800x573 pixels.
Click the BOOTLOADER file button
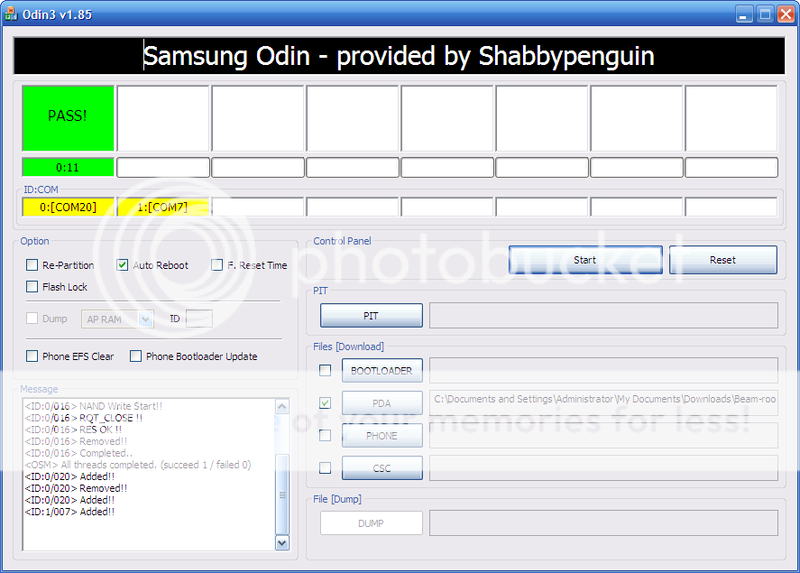[x=382, y=370]
